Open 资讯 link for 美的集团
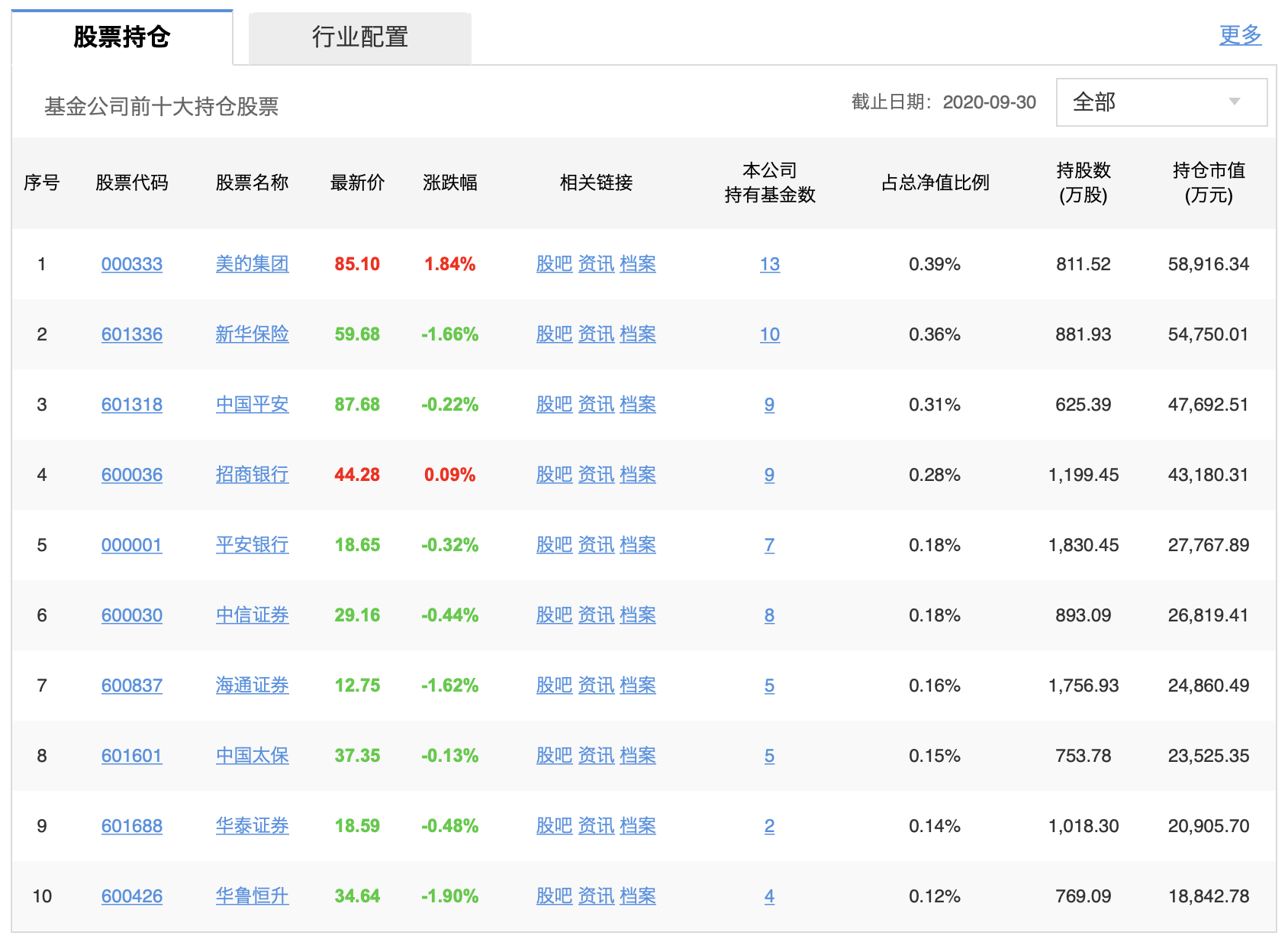Viewport: 1288px width, 939px height. [x=596, y=264]
